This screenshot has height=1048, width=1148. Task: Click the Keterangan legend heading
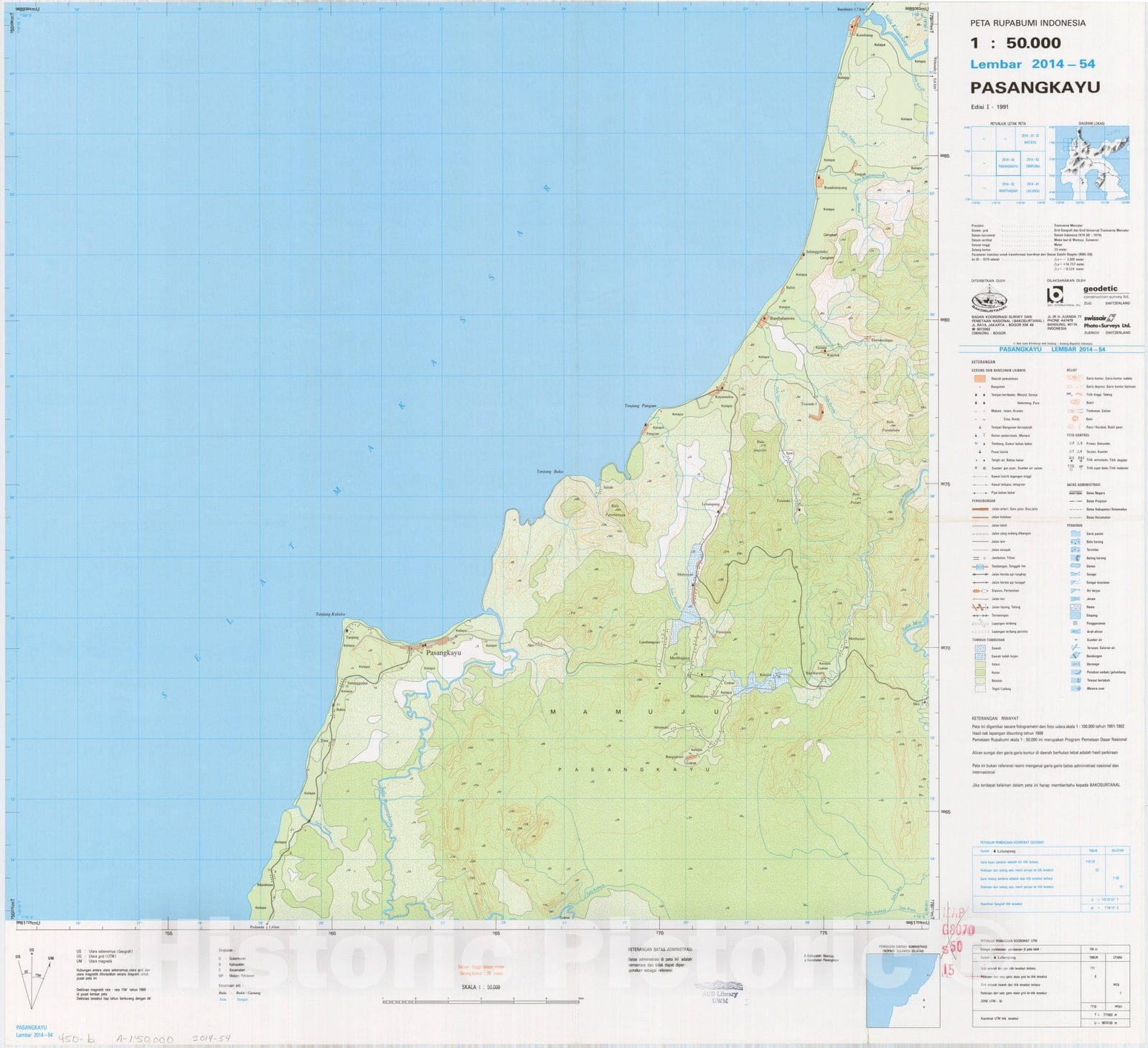(983, 362)
